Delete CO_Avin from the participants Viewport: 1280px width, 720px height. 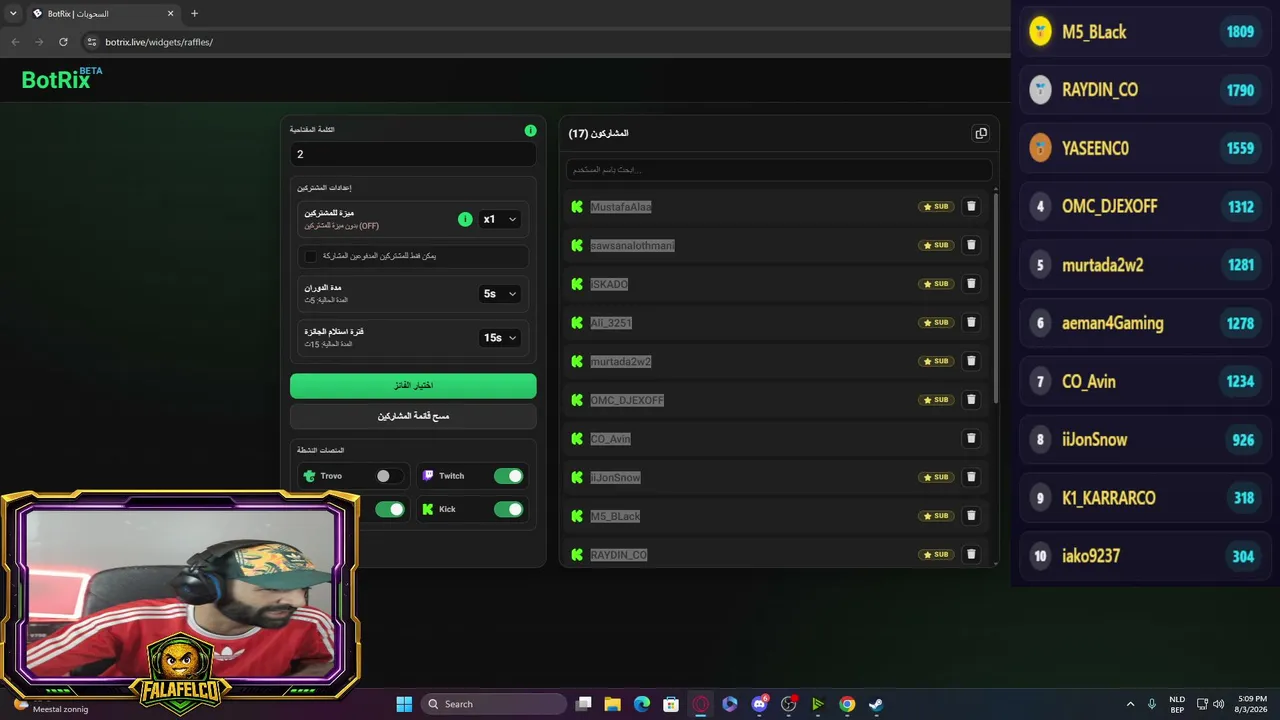tap(971, 438)
